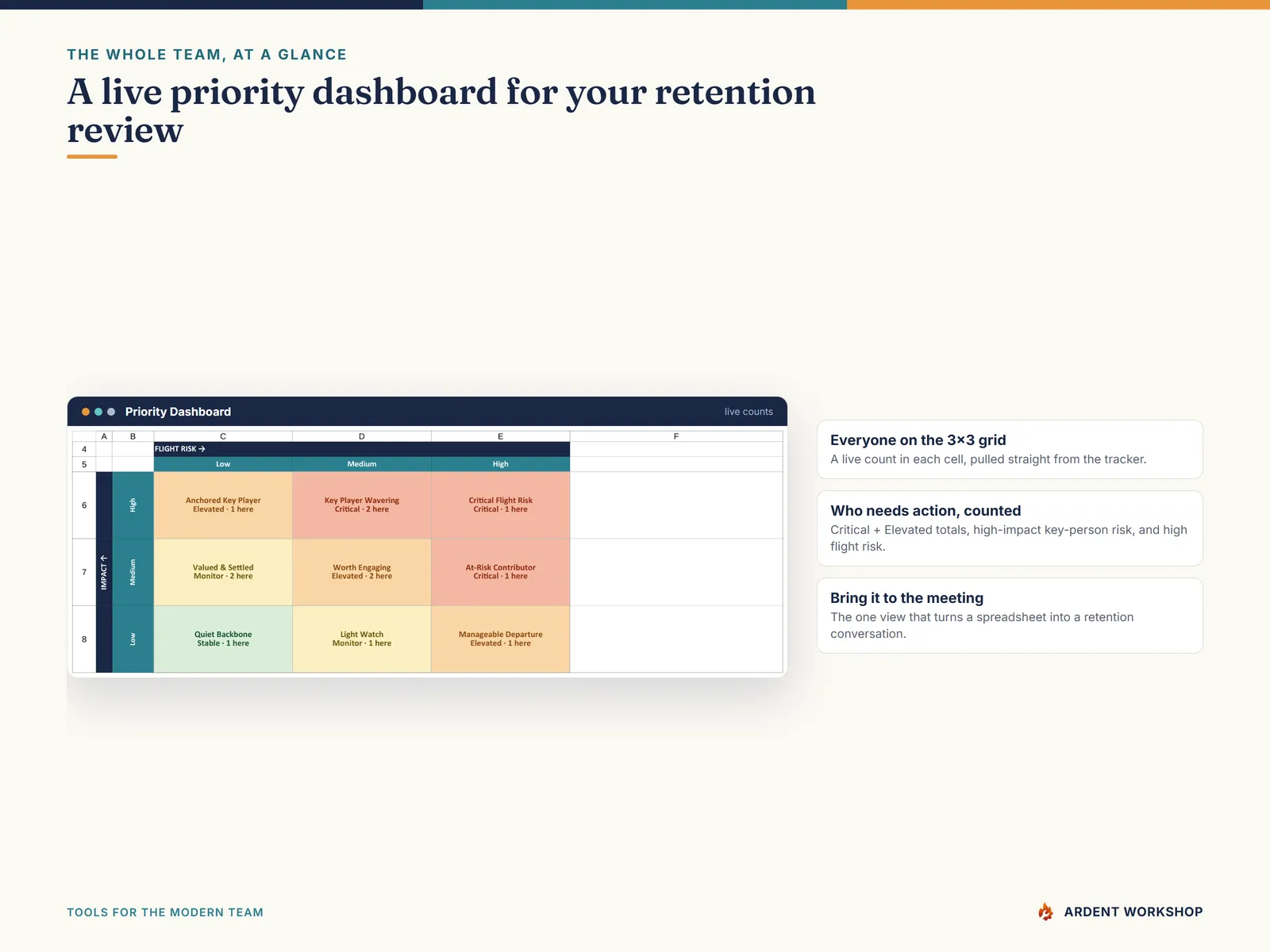Image resolution: width=1270 pixels, height=952 pixels.
Task: Click the vertical High impact row label
Action: (x=133, y=505)
